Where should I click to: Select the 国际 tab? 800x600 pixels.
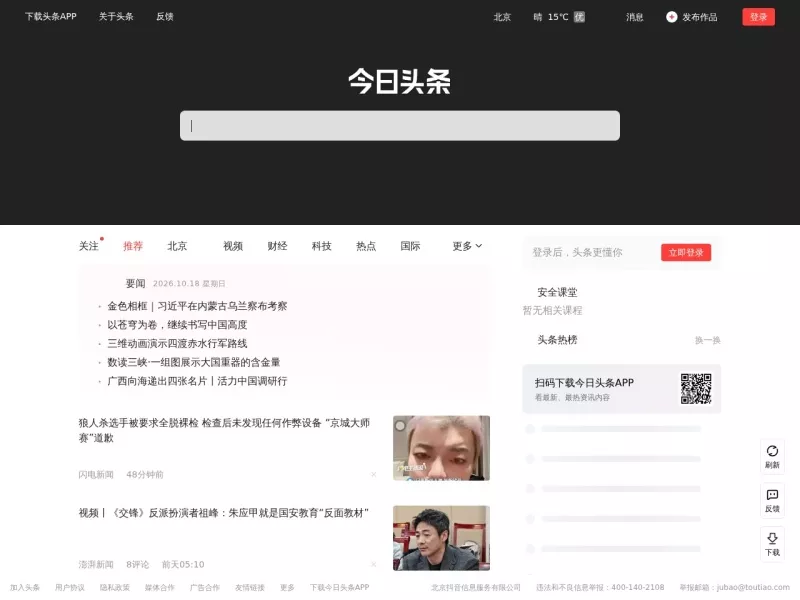click(x=411, y=246)
